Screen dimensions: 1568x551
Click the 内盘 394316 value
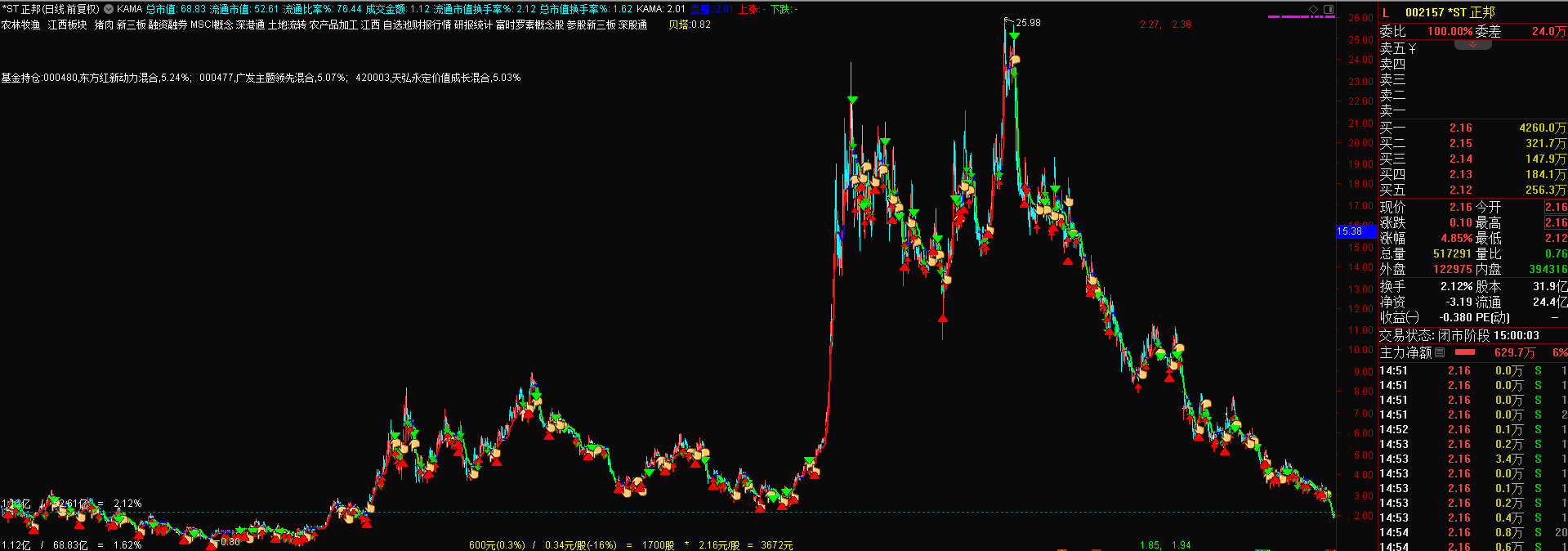point(1548,269)
